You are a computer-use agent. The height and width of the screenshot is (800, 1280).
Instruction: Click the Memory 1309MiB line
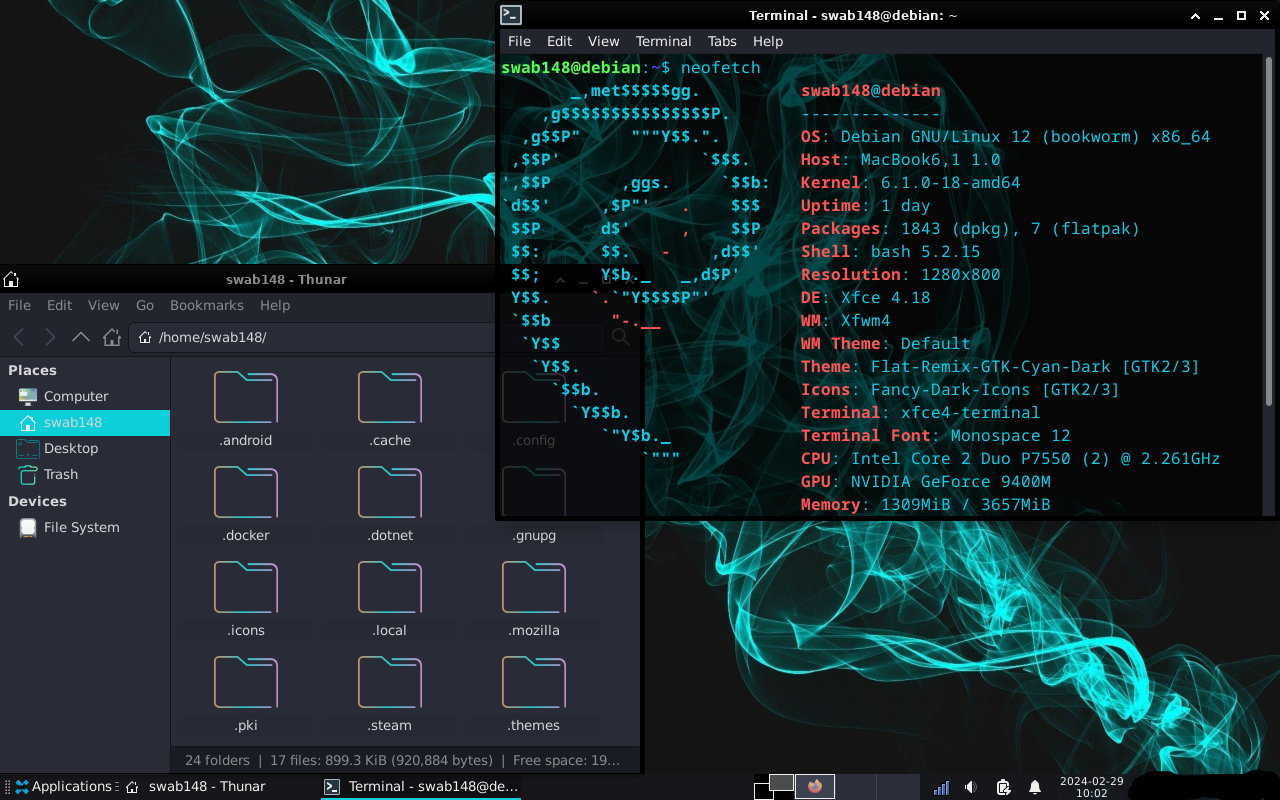[x=925, y=505]
